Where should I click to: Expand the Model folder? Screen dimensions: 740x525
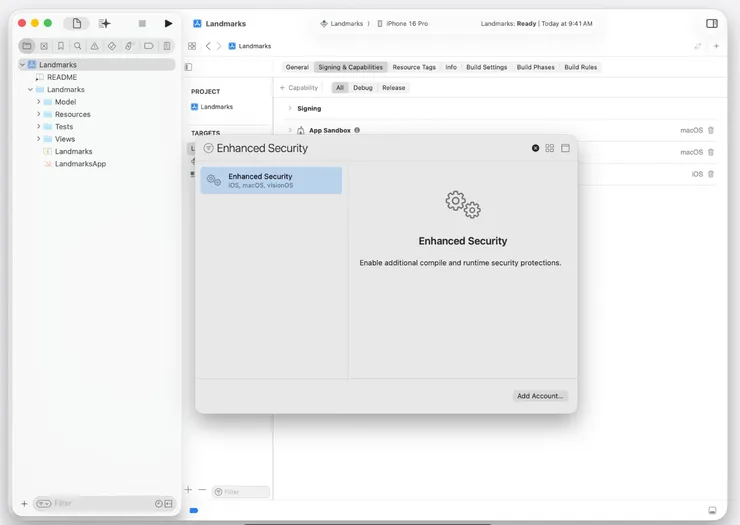point(38,102)
